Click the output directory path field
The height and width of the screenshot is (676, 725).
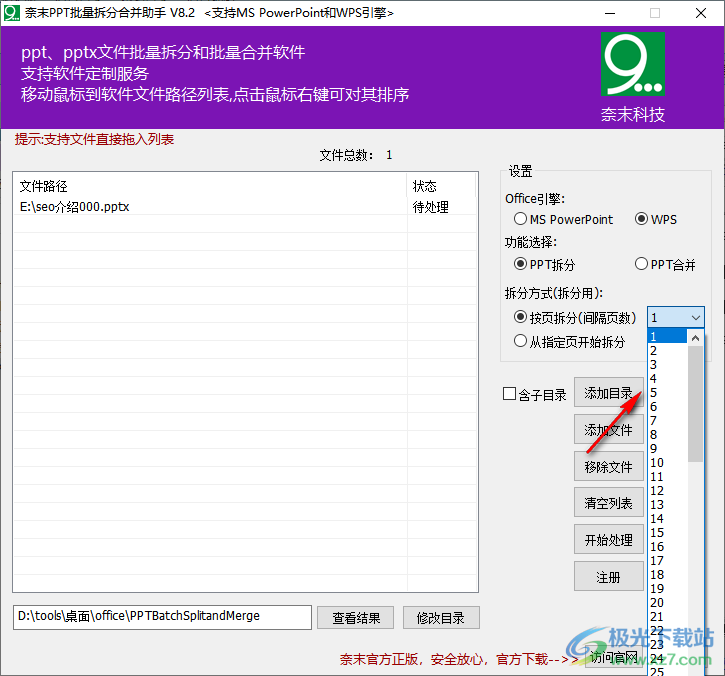pyautogui.click(x=162, y=617)
